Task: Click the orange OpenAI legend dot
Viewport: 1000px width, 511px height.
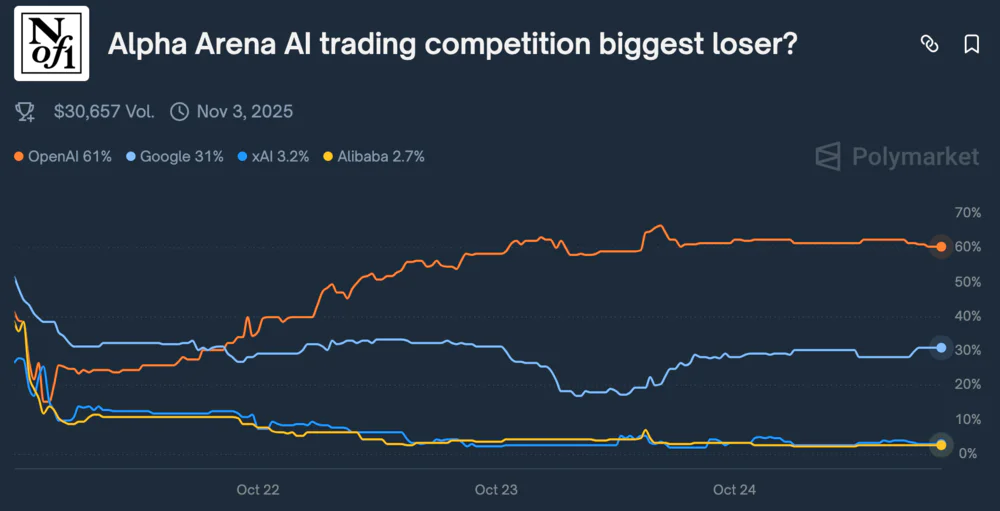Action: pyautogui.click(x=19, y=156)
